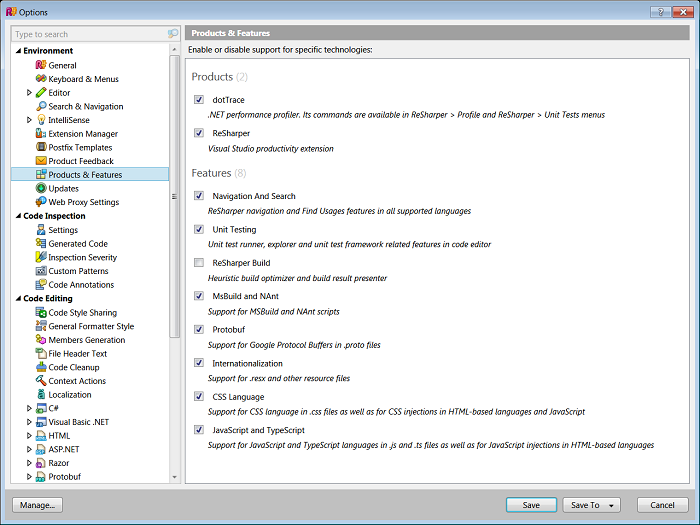Click the Save button
Viewport: 700px width, 525px height.
(x=531, y=505)
